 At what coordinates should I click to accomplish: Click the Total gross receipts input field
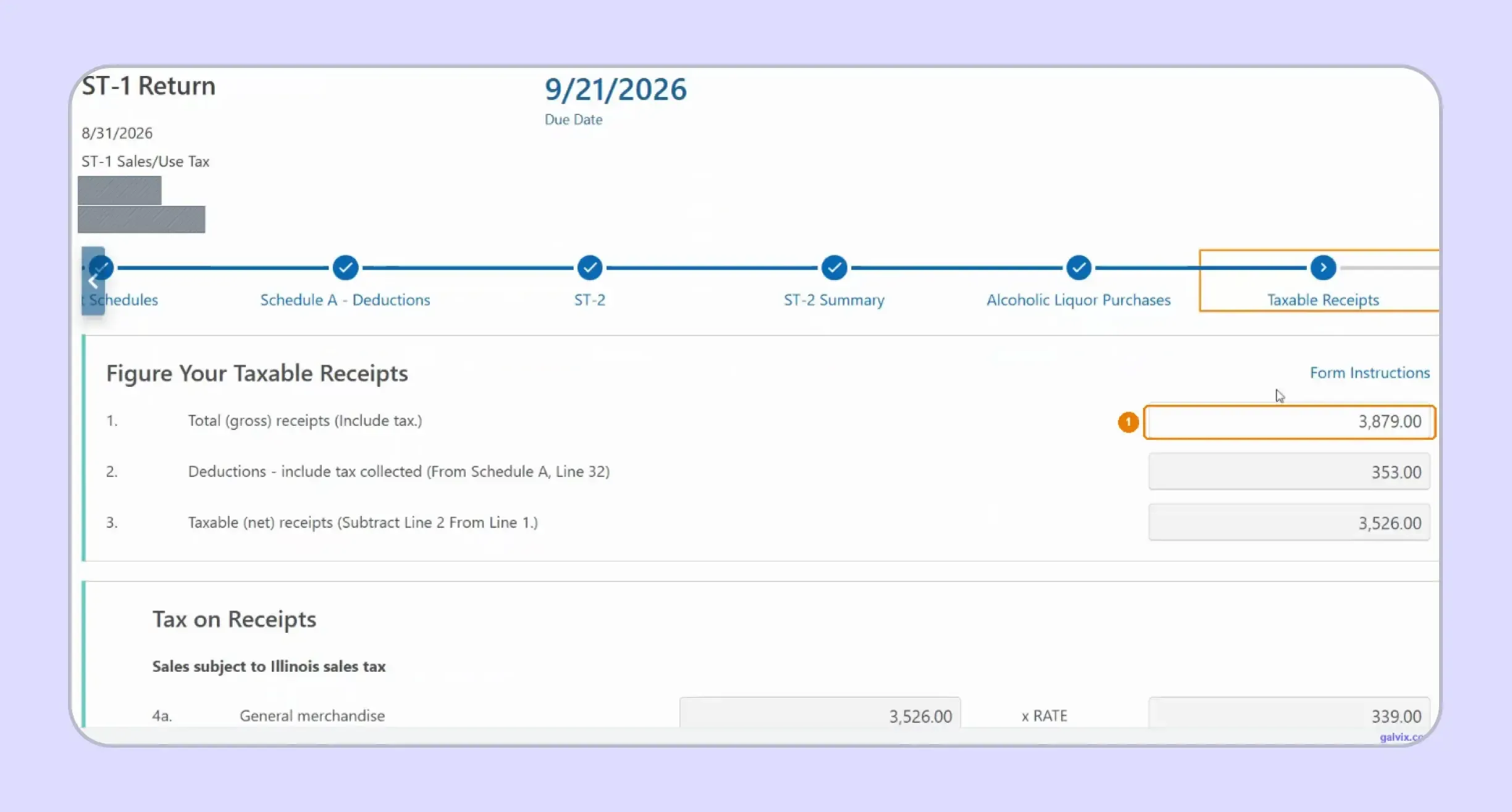pyautogui.click(x=1290, y=421)
